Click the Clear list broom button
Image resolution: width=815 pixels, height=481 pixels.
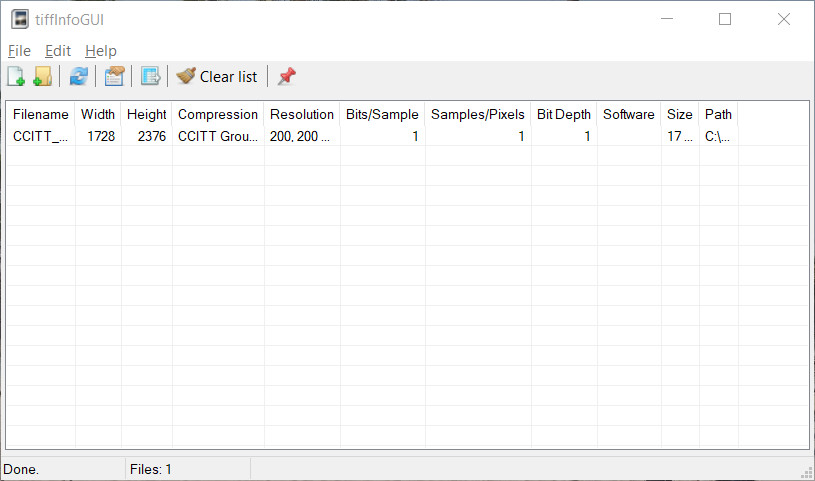click(216, 76)
